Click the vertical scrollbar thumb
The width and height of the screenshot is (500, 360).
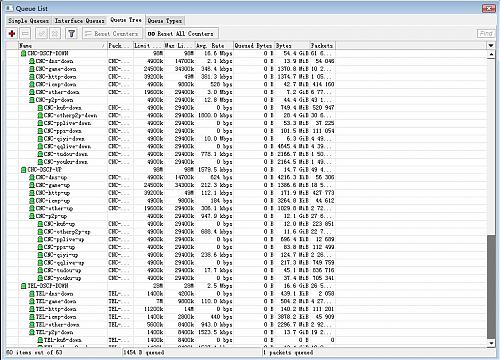tap(491, 287)
